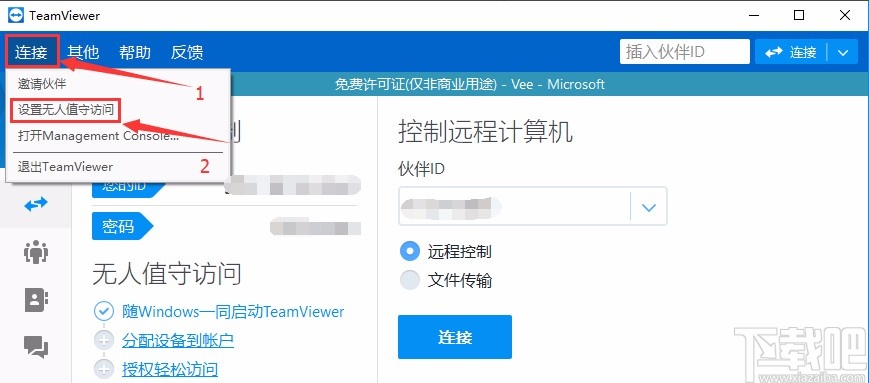Click the 密码 label tag
The image size is (869, 383).
pos(121,226)
